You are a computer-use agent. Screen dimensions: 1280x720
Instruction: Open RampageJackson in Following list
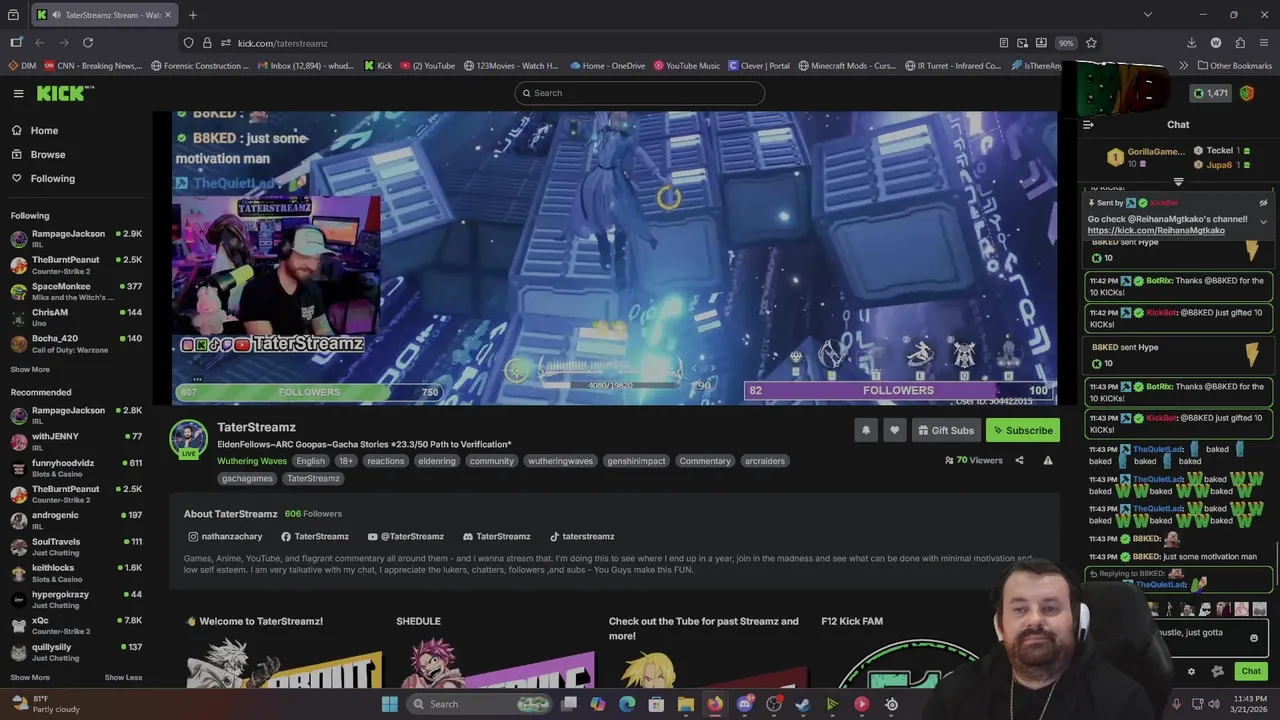[x=76, y=238]
